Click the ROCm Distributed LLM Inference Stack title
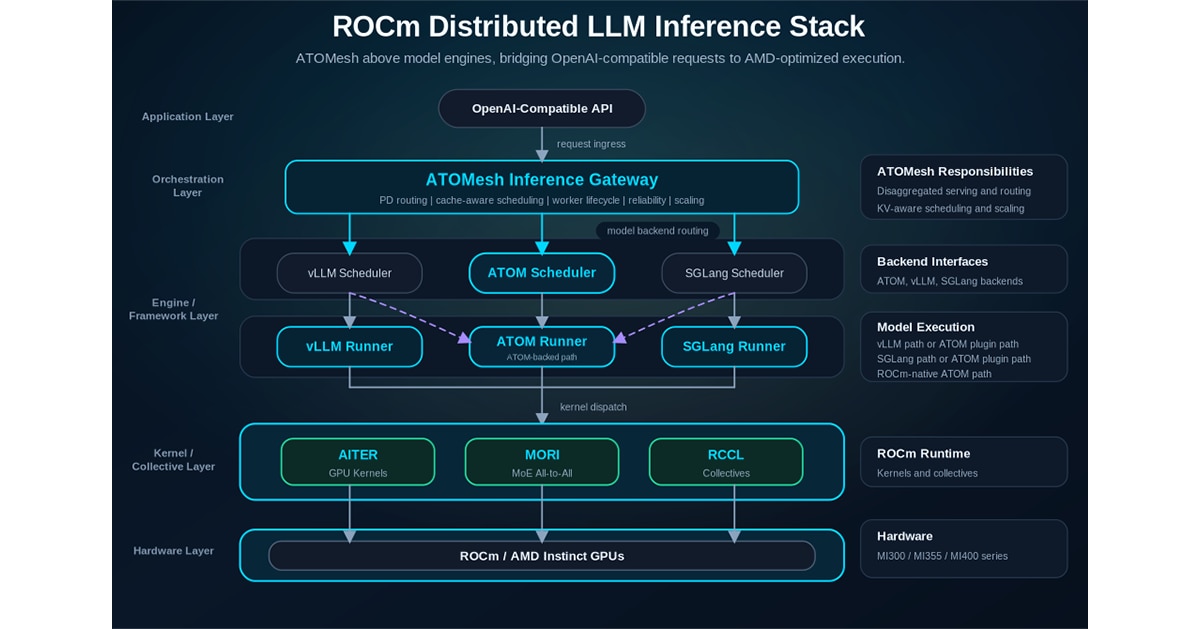This screenshot has height=629, width=1200. [x=598, y=26]
